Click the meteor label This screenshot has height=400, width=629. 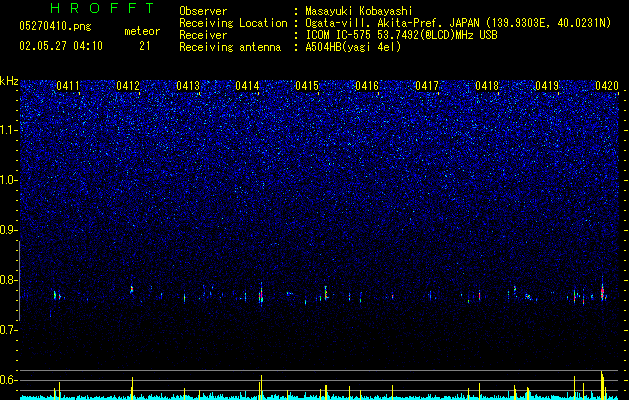click(x=142, y=31)
